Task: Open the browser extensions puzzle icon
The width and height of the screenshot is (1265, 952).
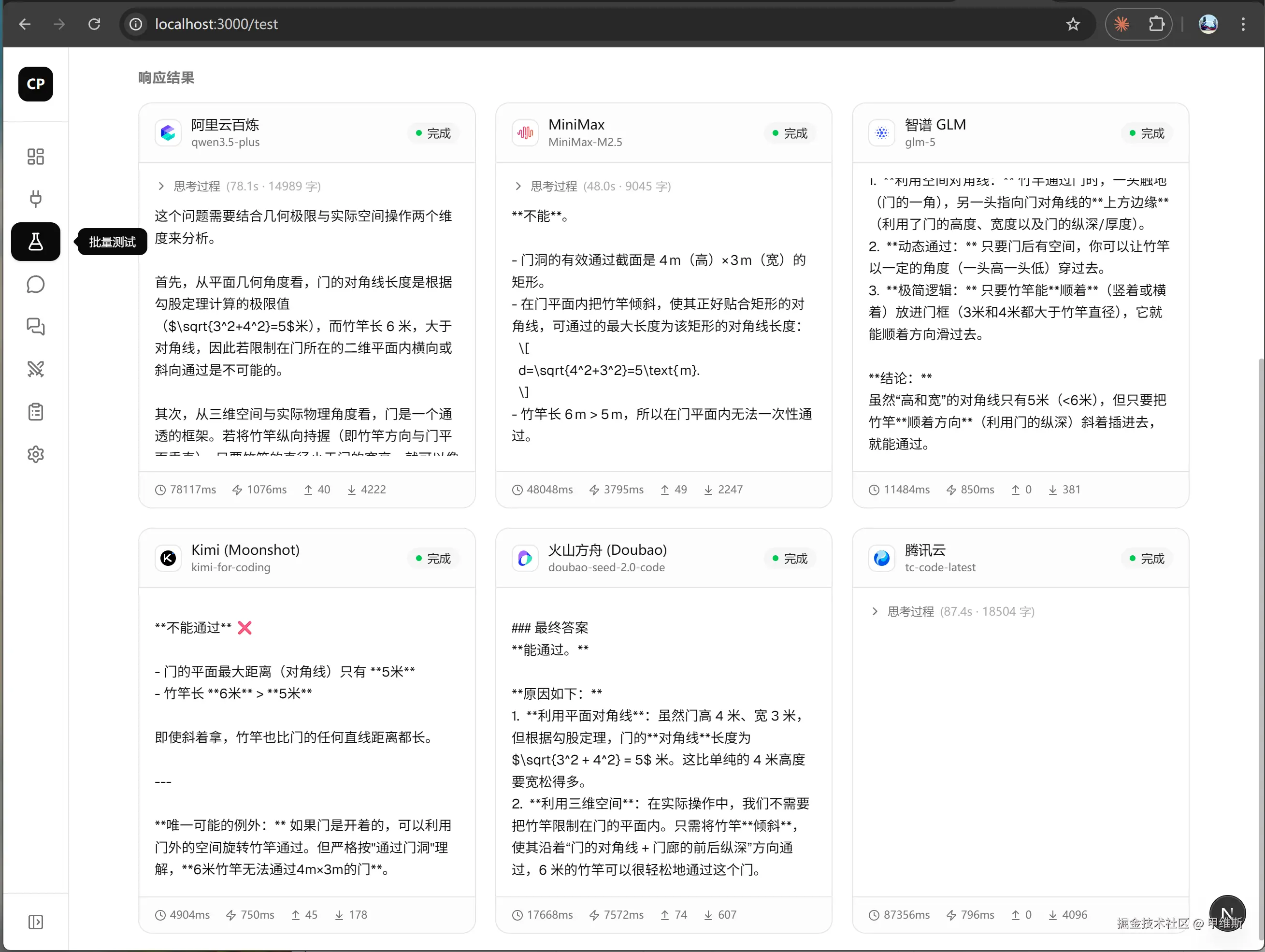Action: [1156, 24]
